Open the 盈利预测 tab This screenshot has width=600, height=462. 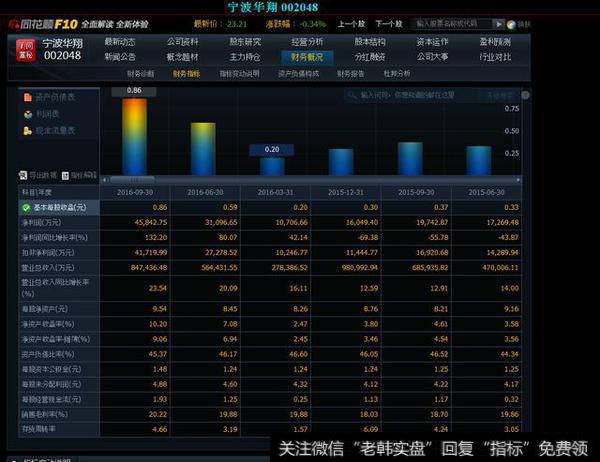(x=495, y=42)
